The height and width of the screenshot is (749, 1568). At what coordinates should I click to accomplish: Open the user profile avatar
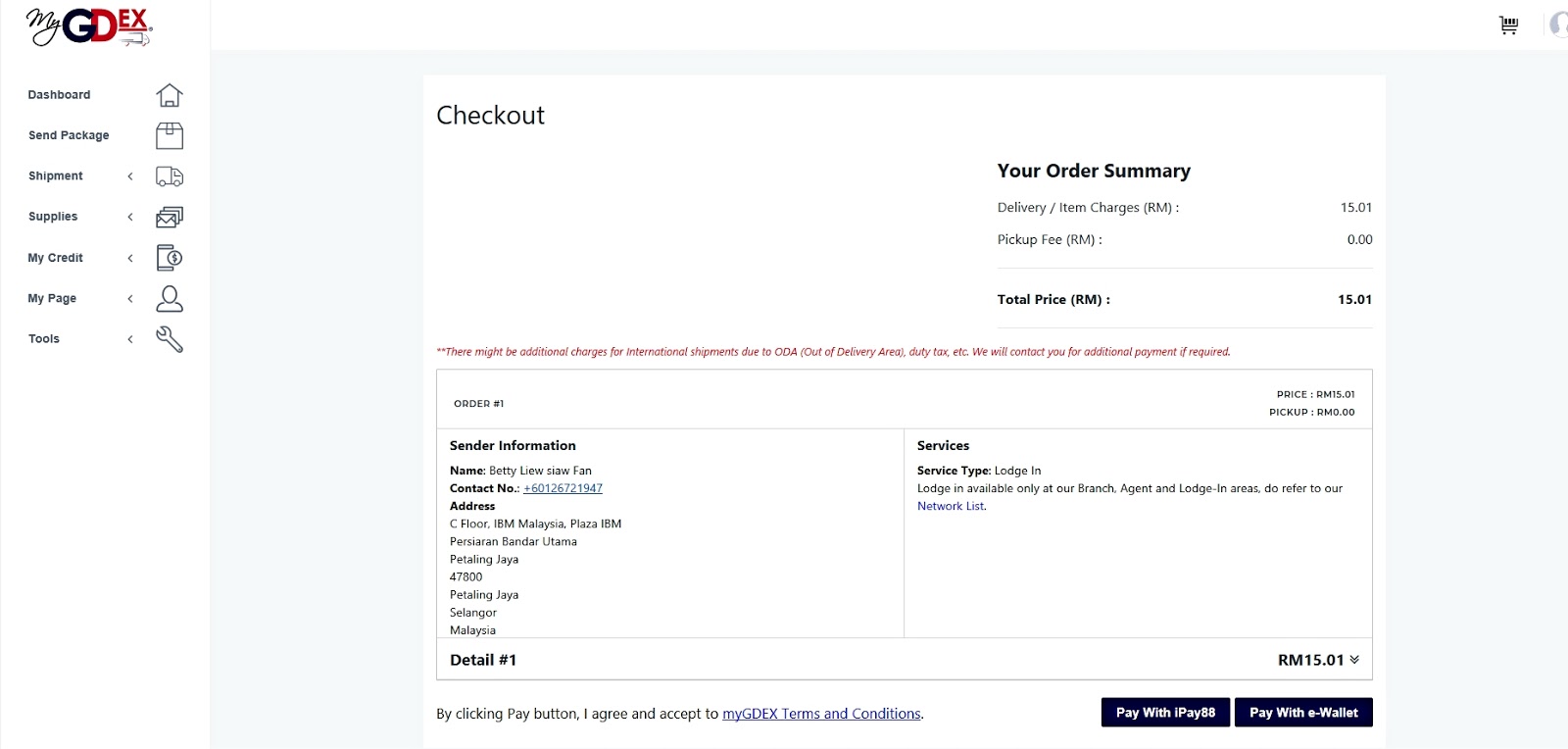coord(1558,25)
